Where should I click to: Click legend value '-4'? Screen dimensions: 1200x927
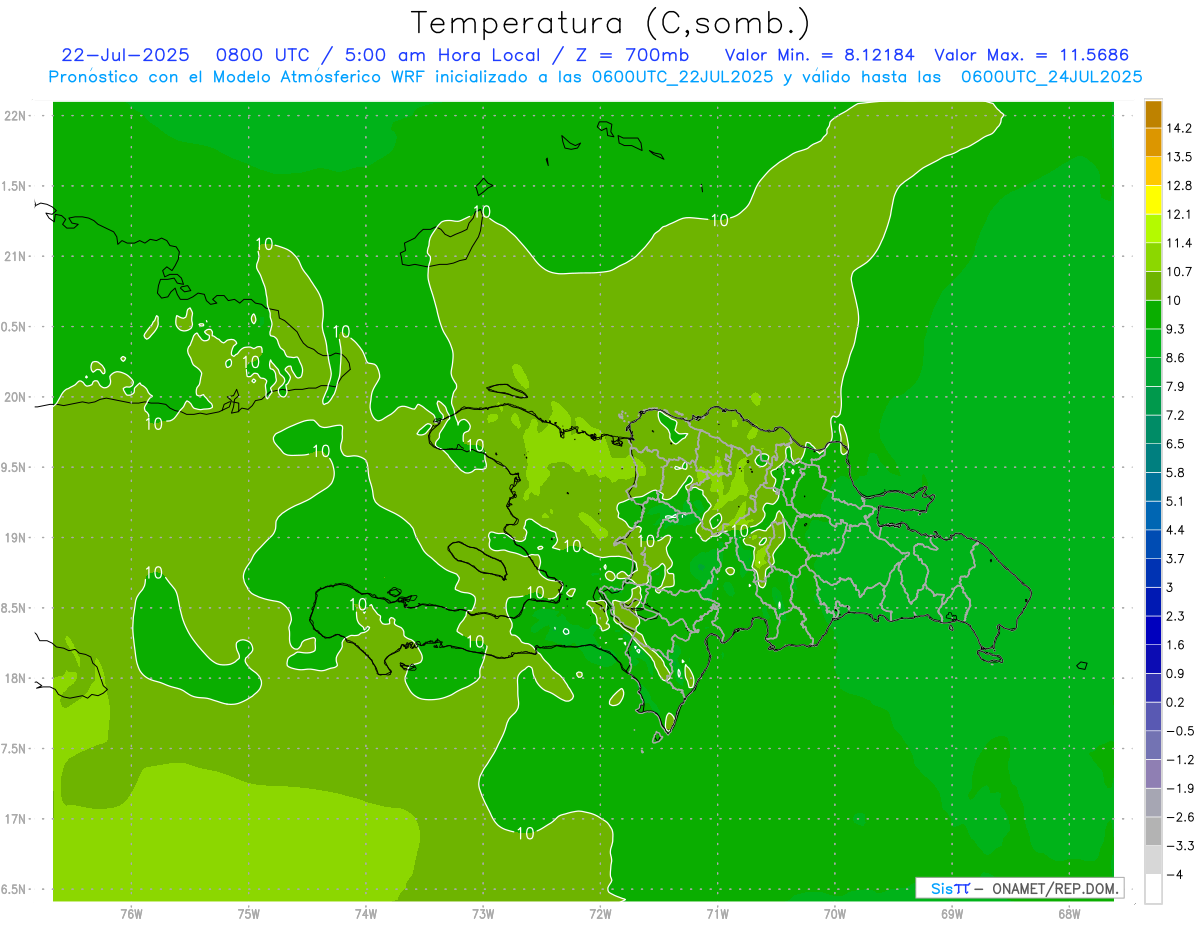1175,875
